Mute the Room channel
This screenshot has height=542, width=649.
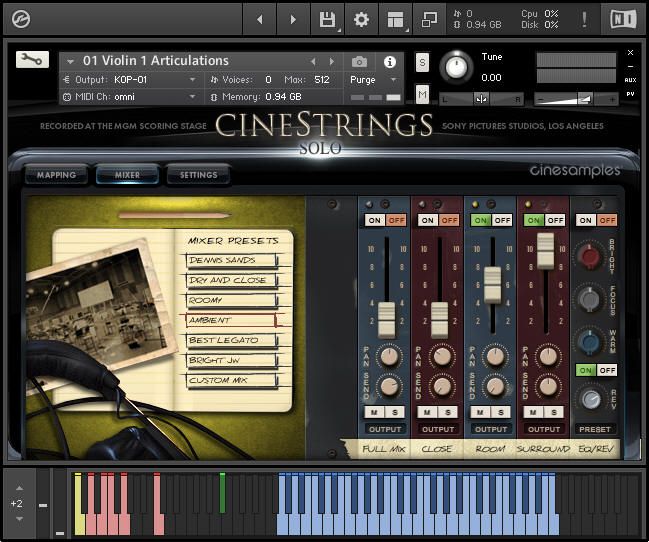coord(480,412)
